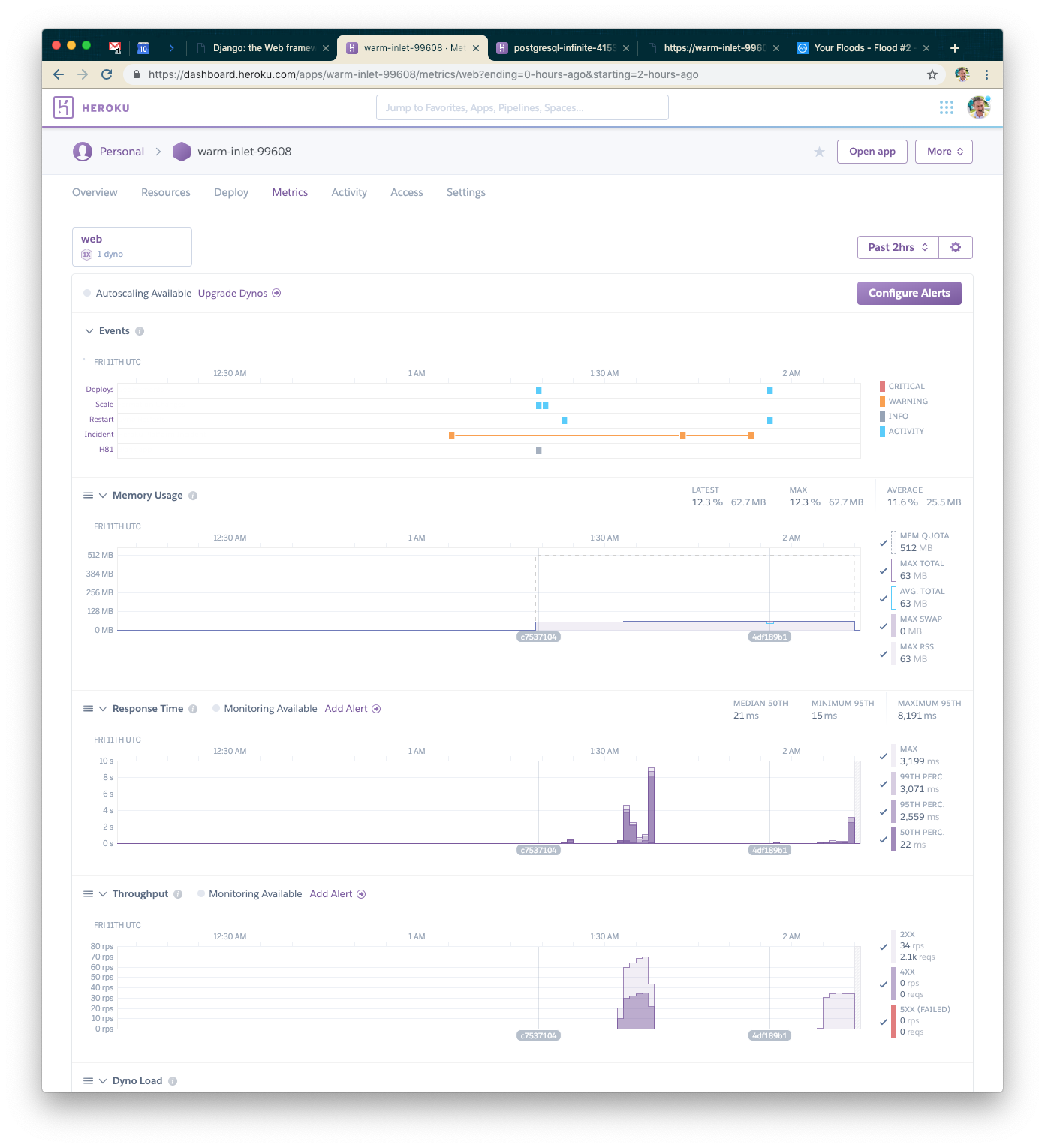The height and width of the screenshot is (1148, 1045).
Task: Click the Memory Usage info icon
Action: click(x=193, y=496)
